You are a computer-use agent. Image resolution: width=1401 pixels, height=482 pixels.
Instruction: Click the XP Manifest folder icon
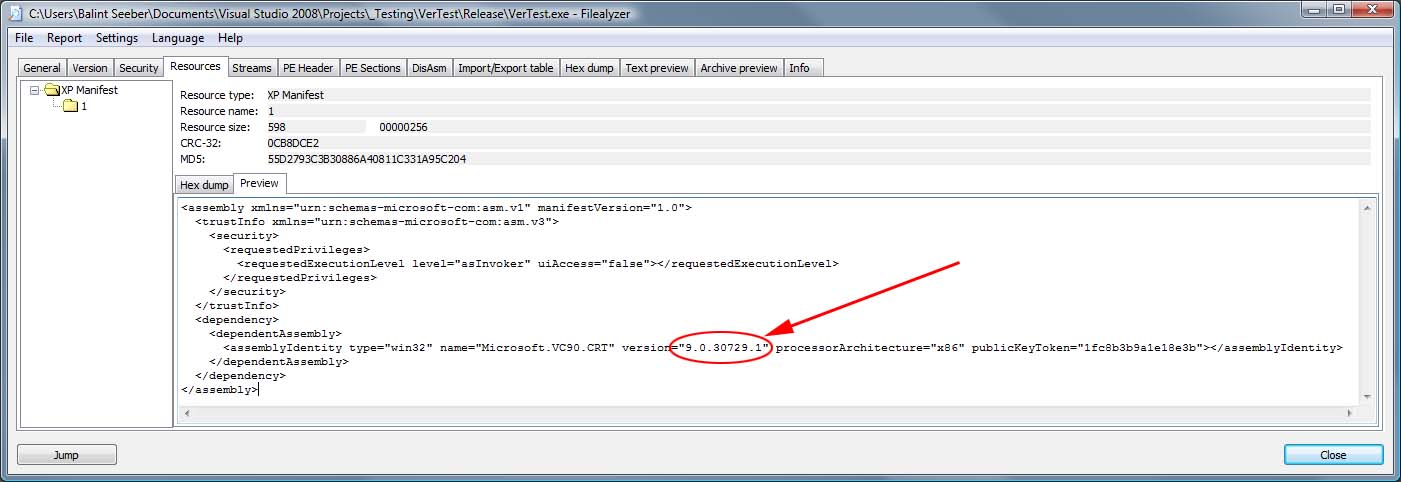(x=52, y=90)
